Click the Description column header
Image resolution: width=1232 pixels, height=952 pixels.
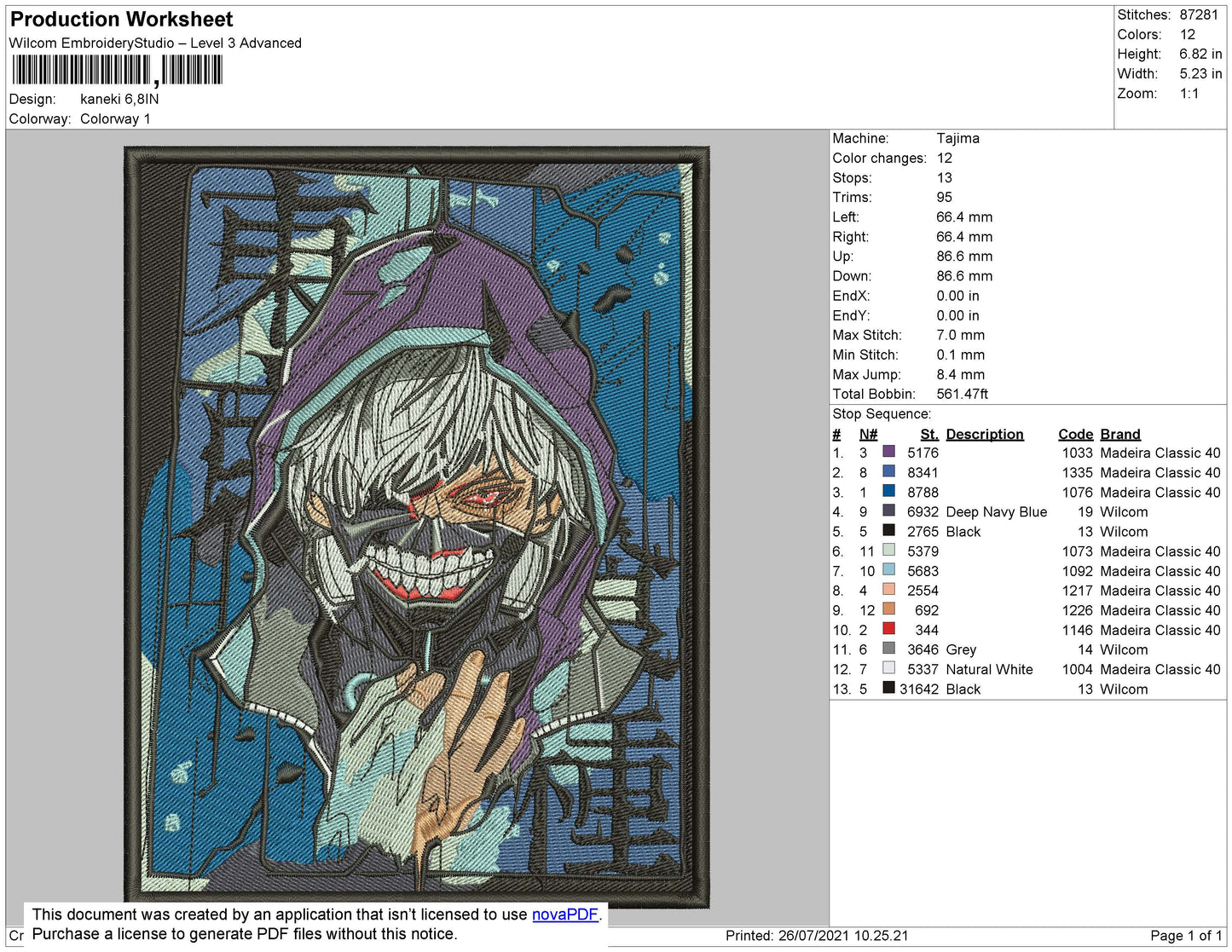(x=984, y=434)
